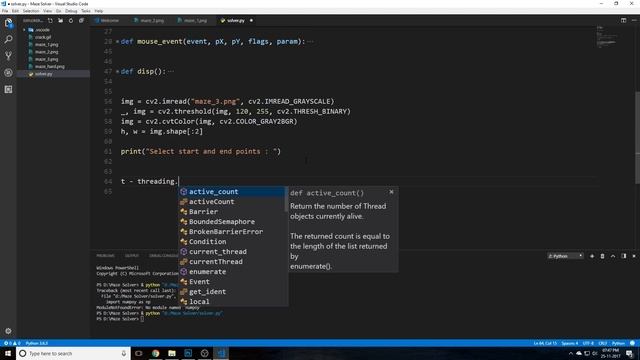Open the Debug menu
This screenshot has width=640, height=360.
tap(71, 11)
